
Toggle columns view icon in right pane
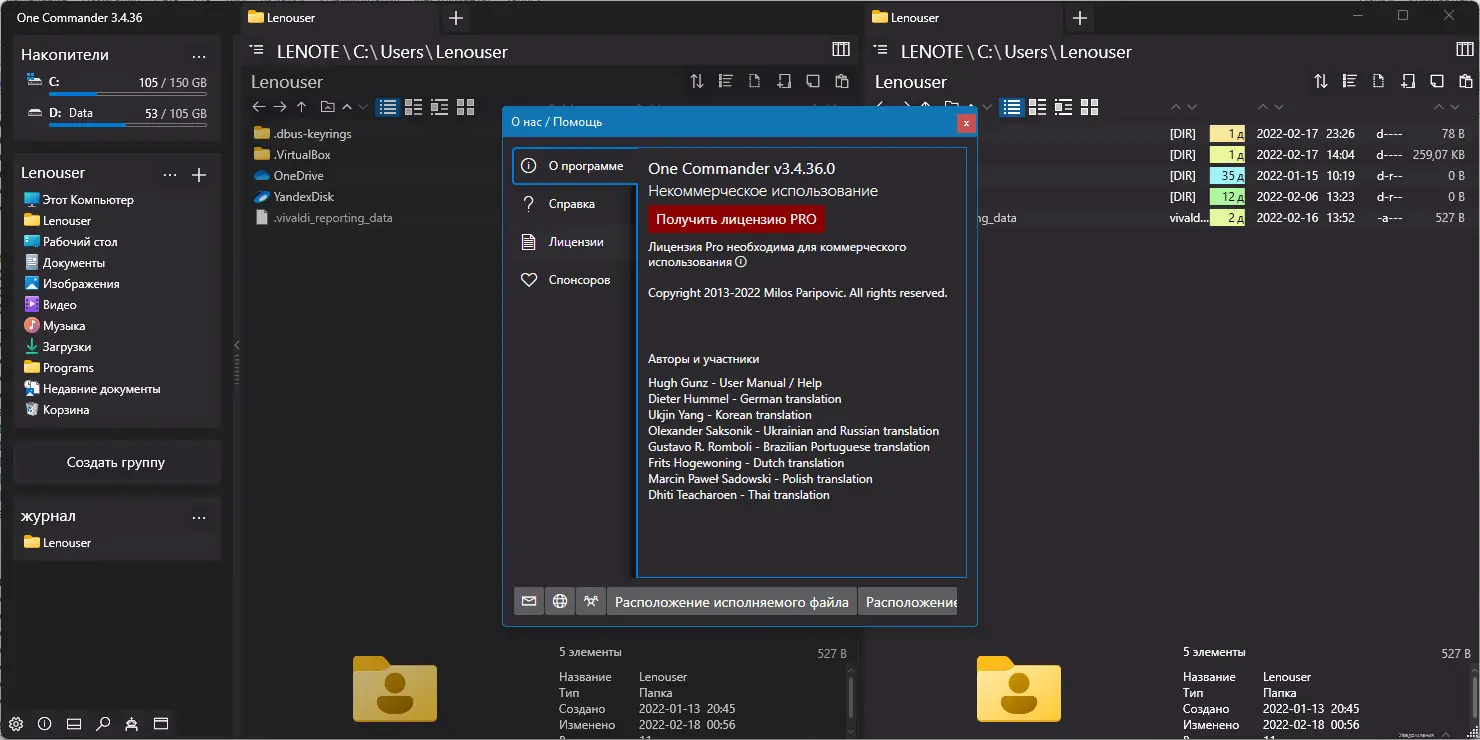pyautogui.click(x=1465, y=50)
